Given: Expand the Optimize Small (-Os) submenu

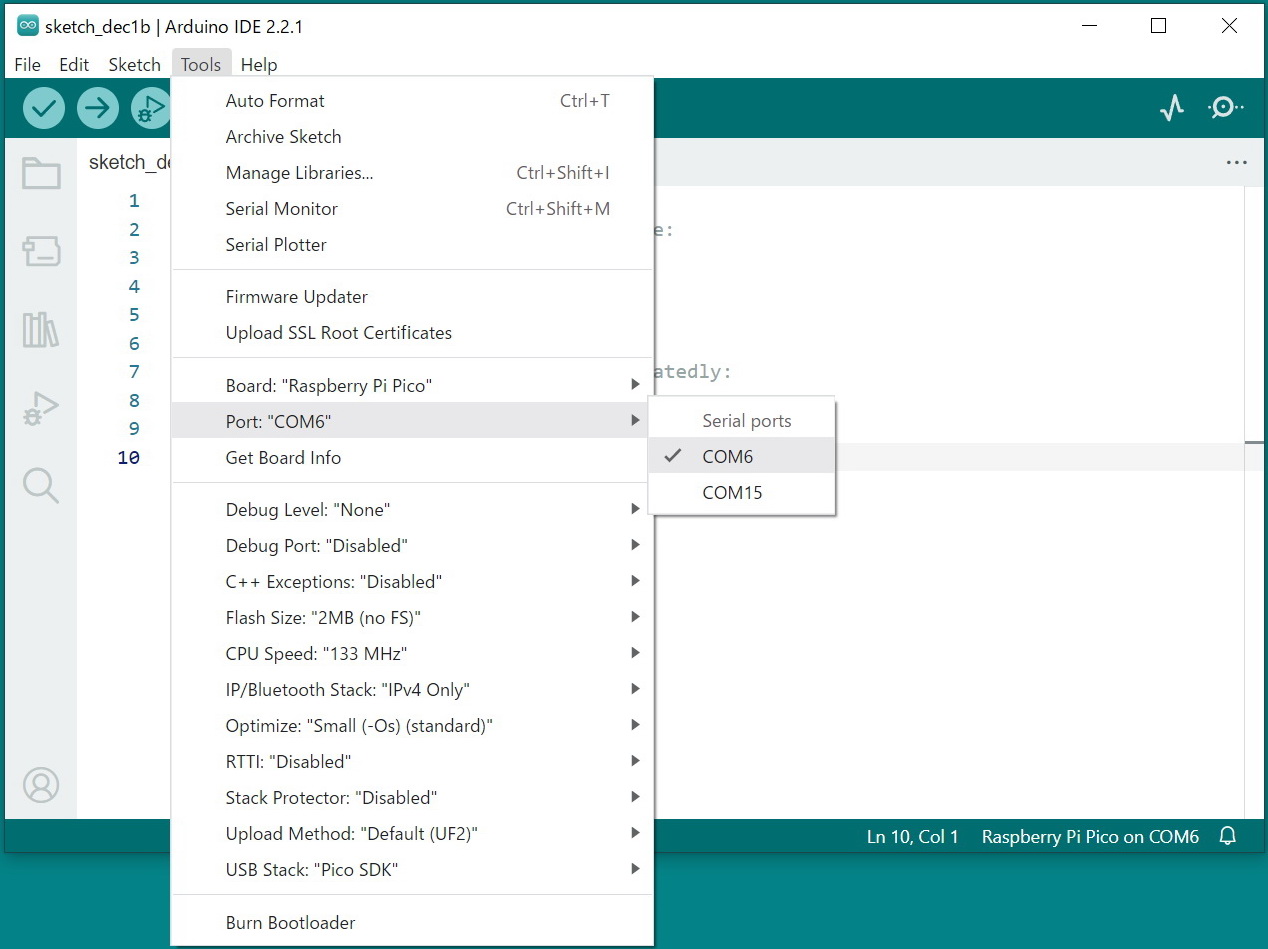Looking at the screenshot, I should point(413,725).
